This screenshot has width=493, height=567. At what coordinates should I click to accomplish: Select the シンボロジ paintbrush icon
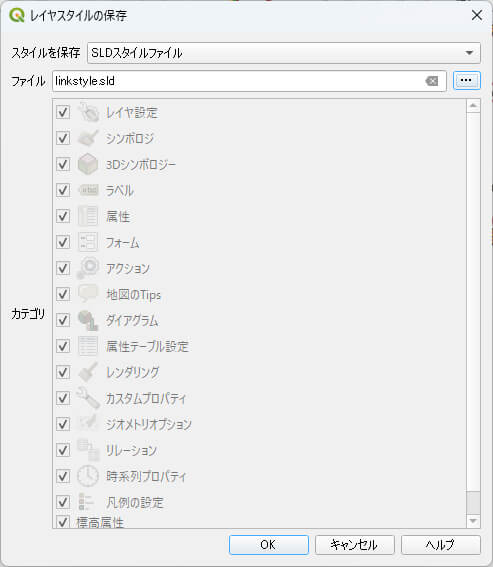click(x=88, y=138)
